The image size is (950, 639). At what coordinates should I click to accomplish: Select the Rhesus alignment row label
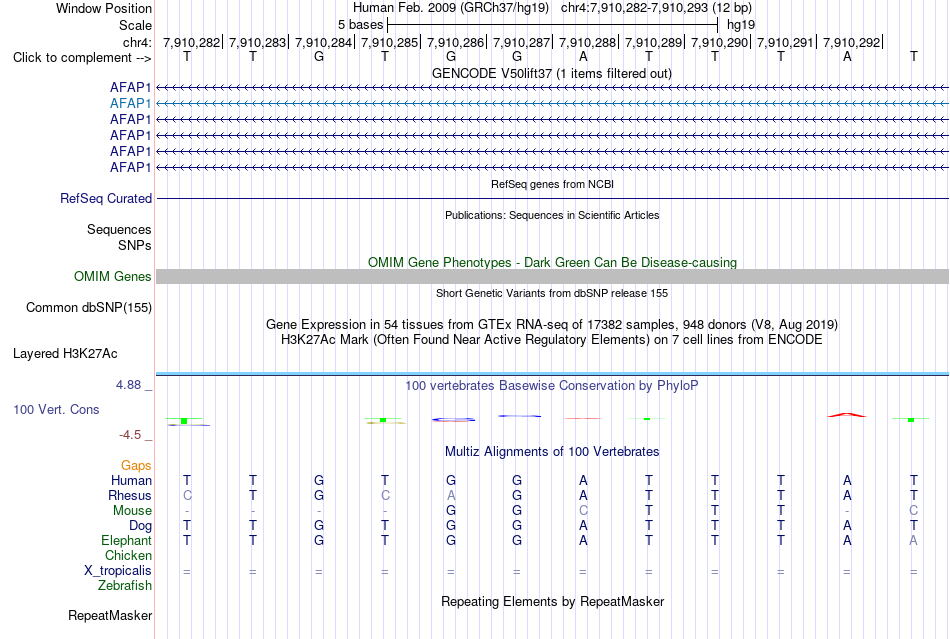click(130, 495)
